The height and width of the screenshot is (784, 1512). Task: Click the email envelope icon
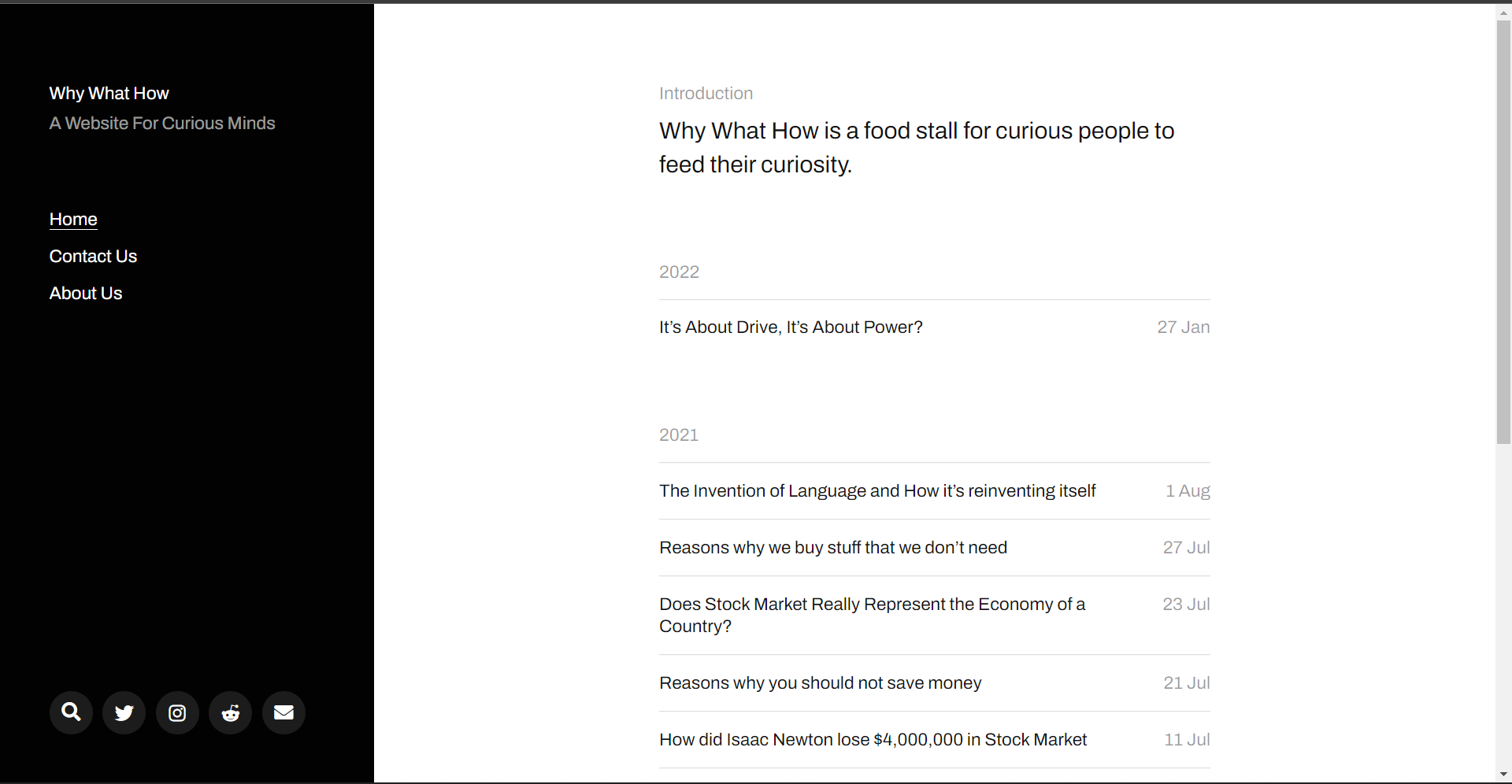(283, 712)
